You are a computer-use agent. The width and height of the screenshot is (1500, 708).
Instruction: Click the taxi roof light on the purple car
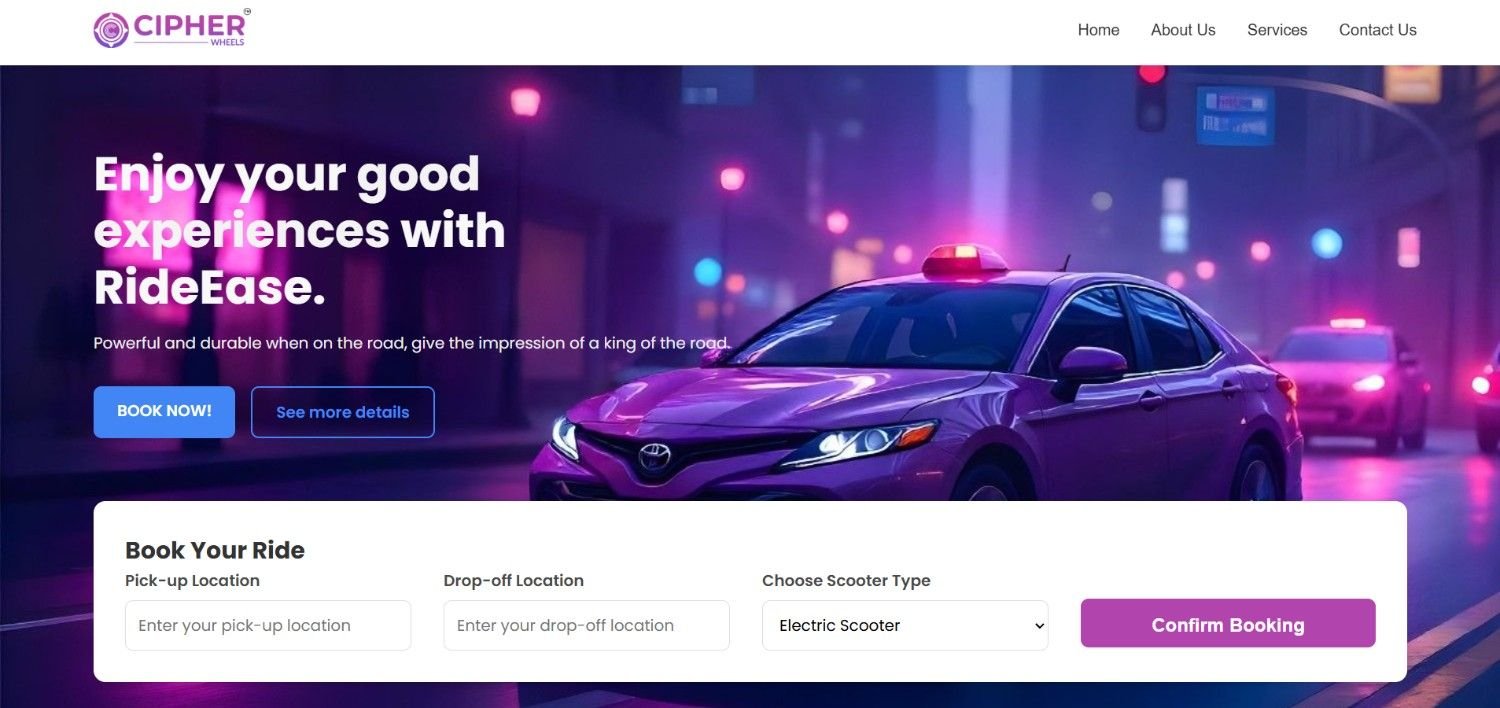tap(965, 261)
